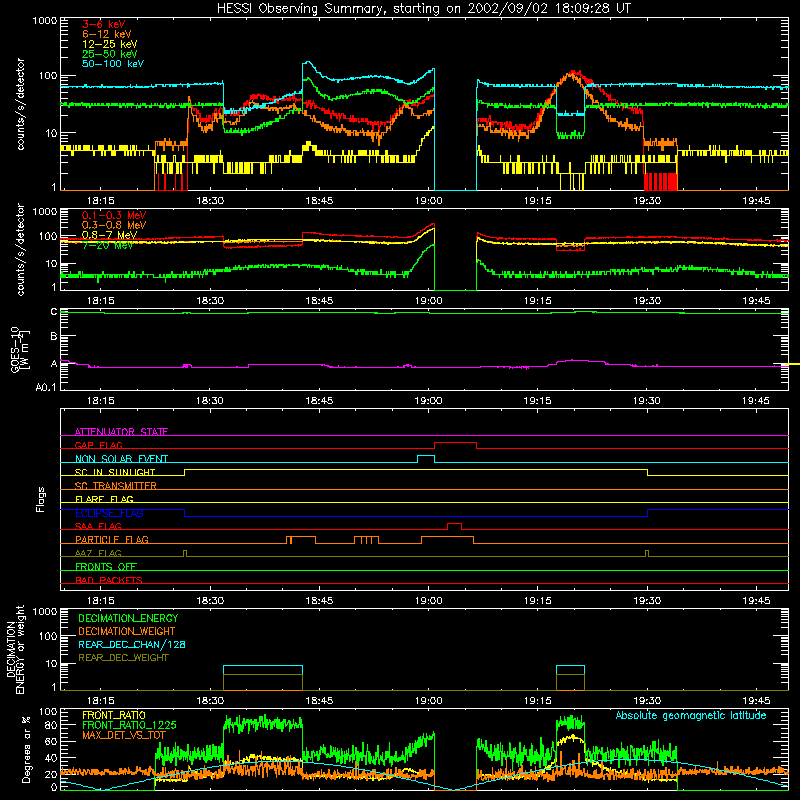Select the MAX_DET_VS_TOT legend label
This screenshot has width=800, height=800.
(123, 735)
